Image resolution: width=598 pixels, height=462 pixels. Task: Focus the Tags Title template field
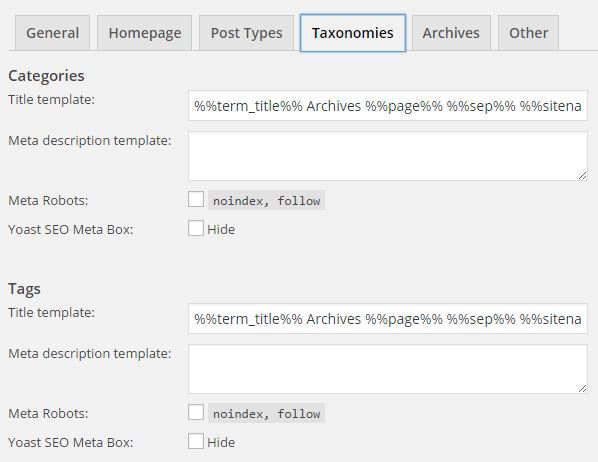[388, 319]
